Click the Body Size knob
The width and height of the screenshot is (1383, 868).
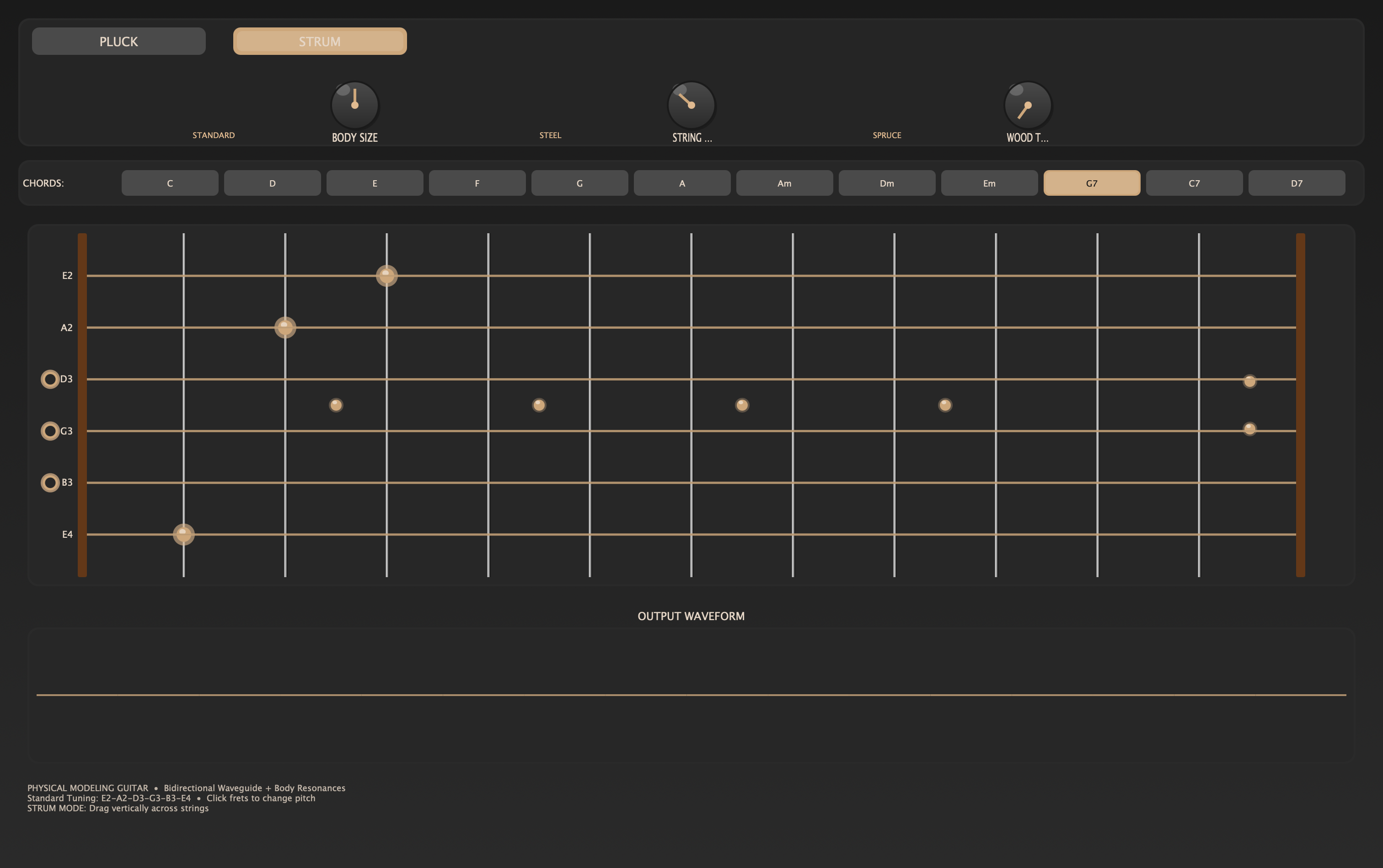[x=354, y=106]
